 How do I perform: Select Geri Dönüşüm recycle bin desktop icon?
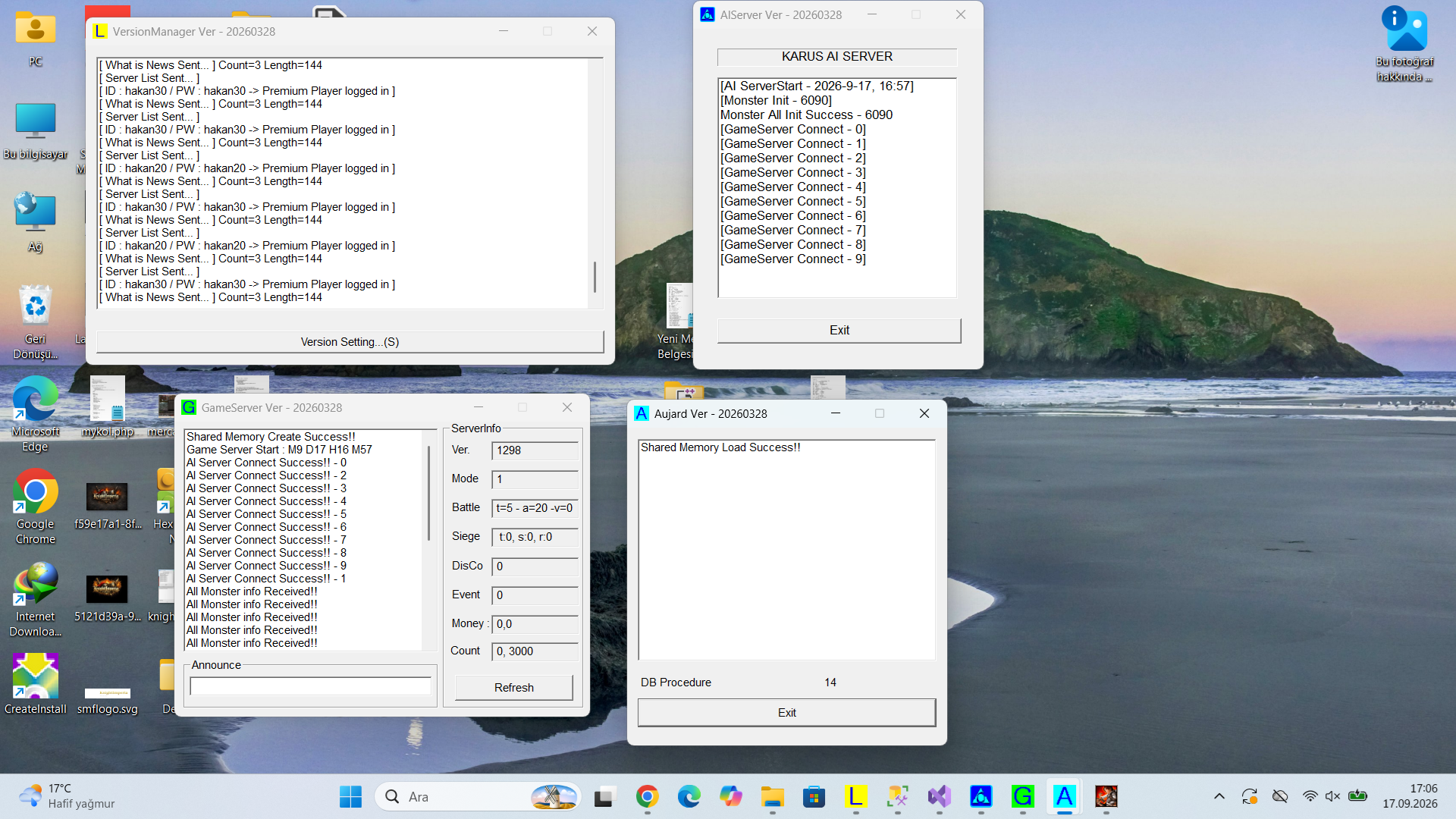coord(35,322)
